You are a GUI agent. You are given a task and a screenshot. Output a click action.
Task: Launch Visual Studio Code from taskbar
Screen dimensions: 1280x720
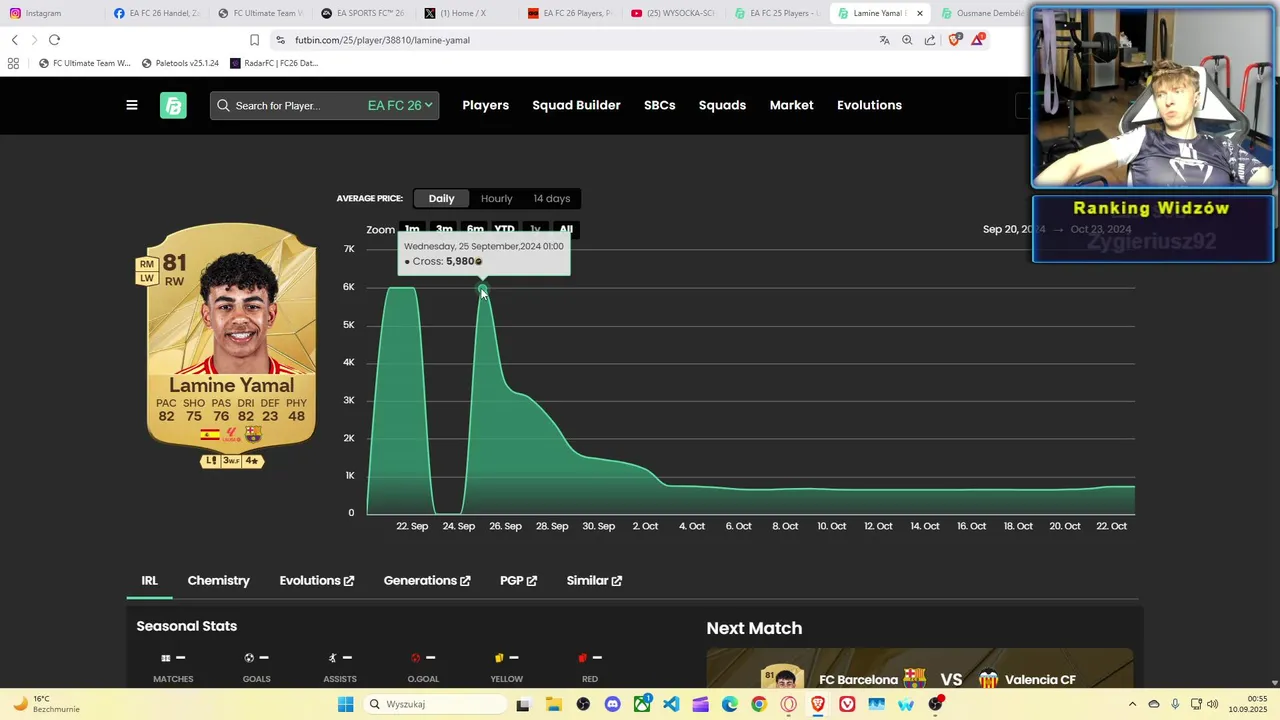[671, 704]
